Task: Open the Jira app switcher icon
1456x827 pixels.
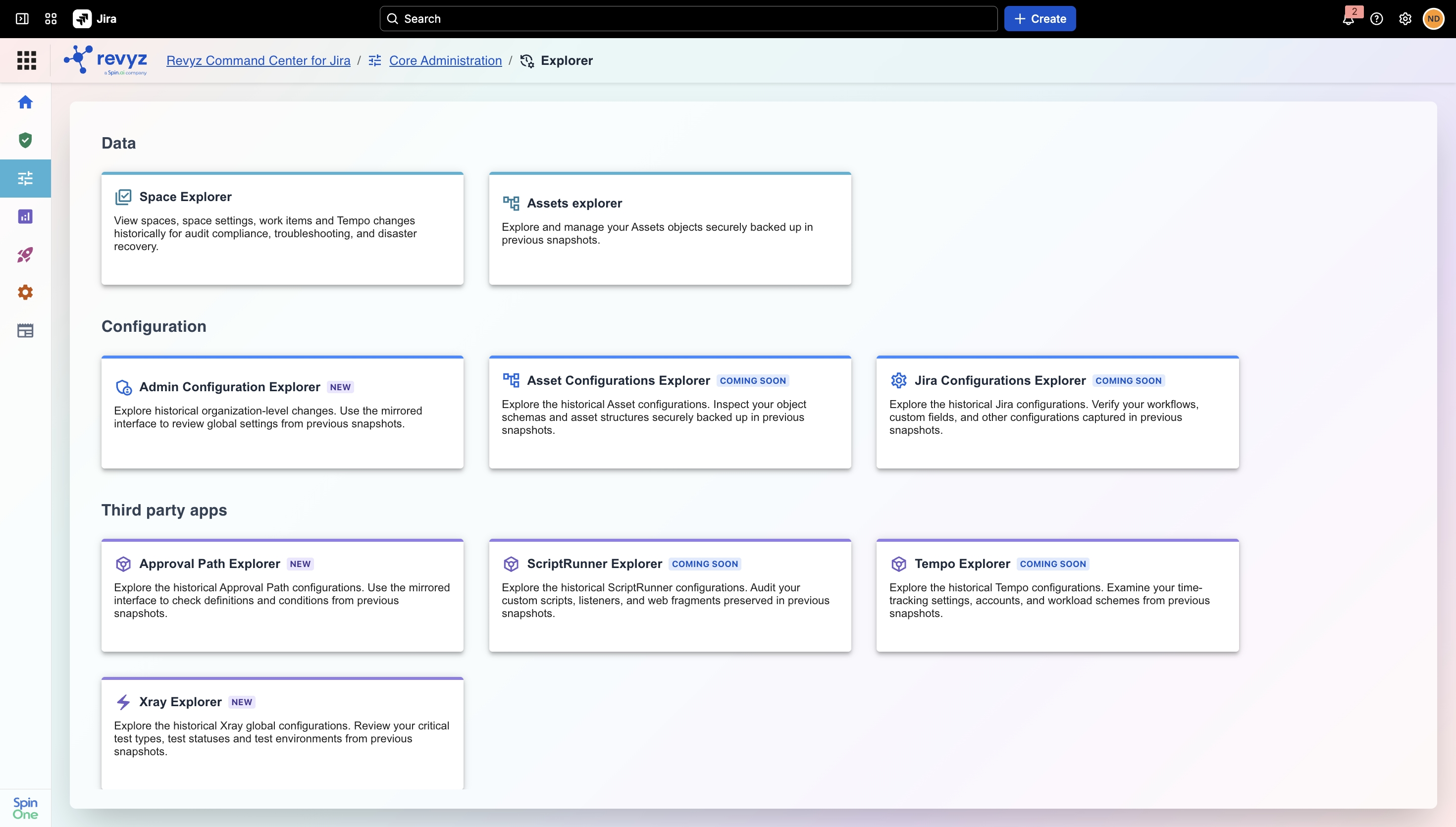Action: (x=51, y=19)
